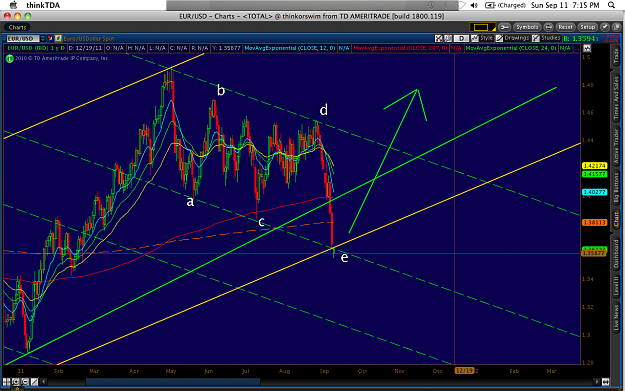Click the column bars icon bottom left

[x=7, y=382]
